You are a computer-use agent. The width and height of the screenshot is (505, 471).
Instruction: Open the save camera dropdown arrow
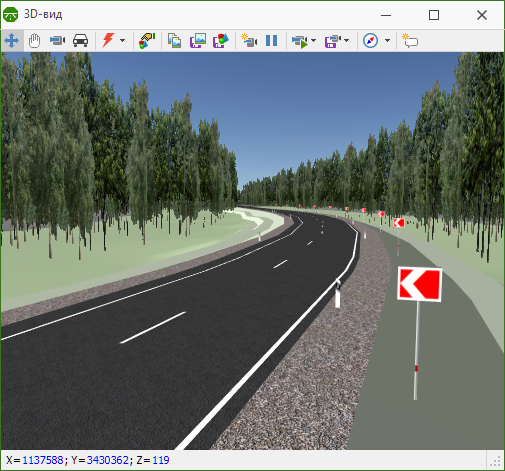click(347, 41)
